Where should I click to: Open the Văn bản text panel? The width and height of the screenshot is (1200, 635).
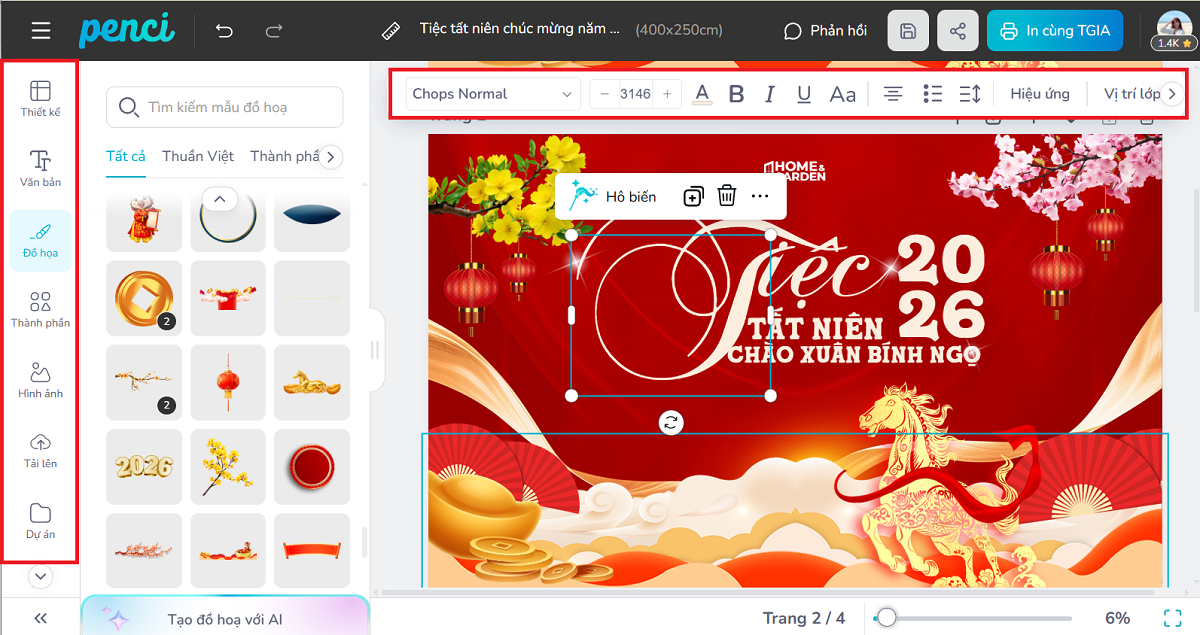click(40, 168)
